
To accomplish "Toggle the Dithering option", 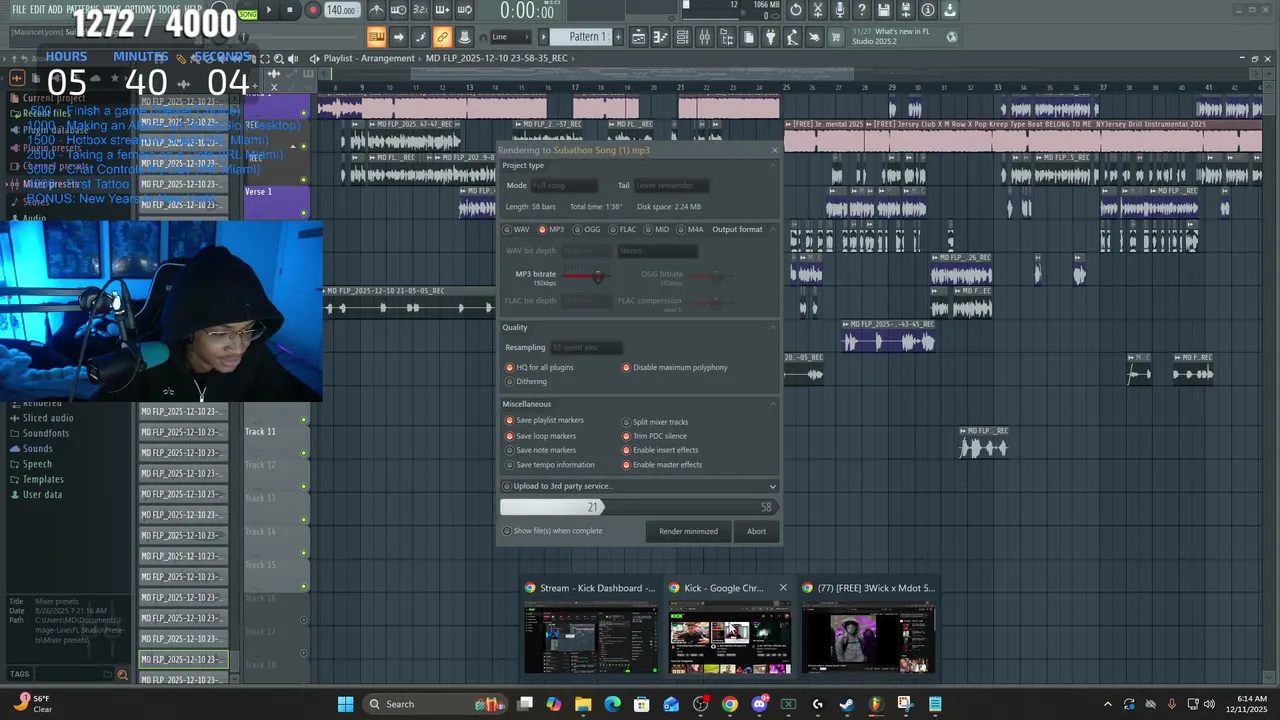I will point(526,381).
